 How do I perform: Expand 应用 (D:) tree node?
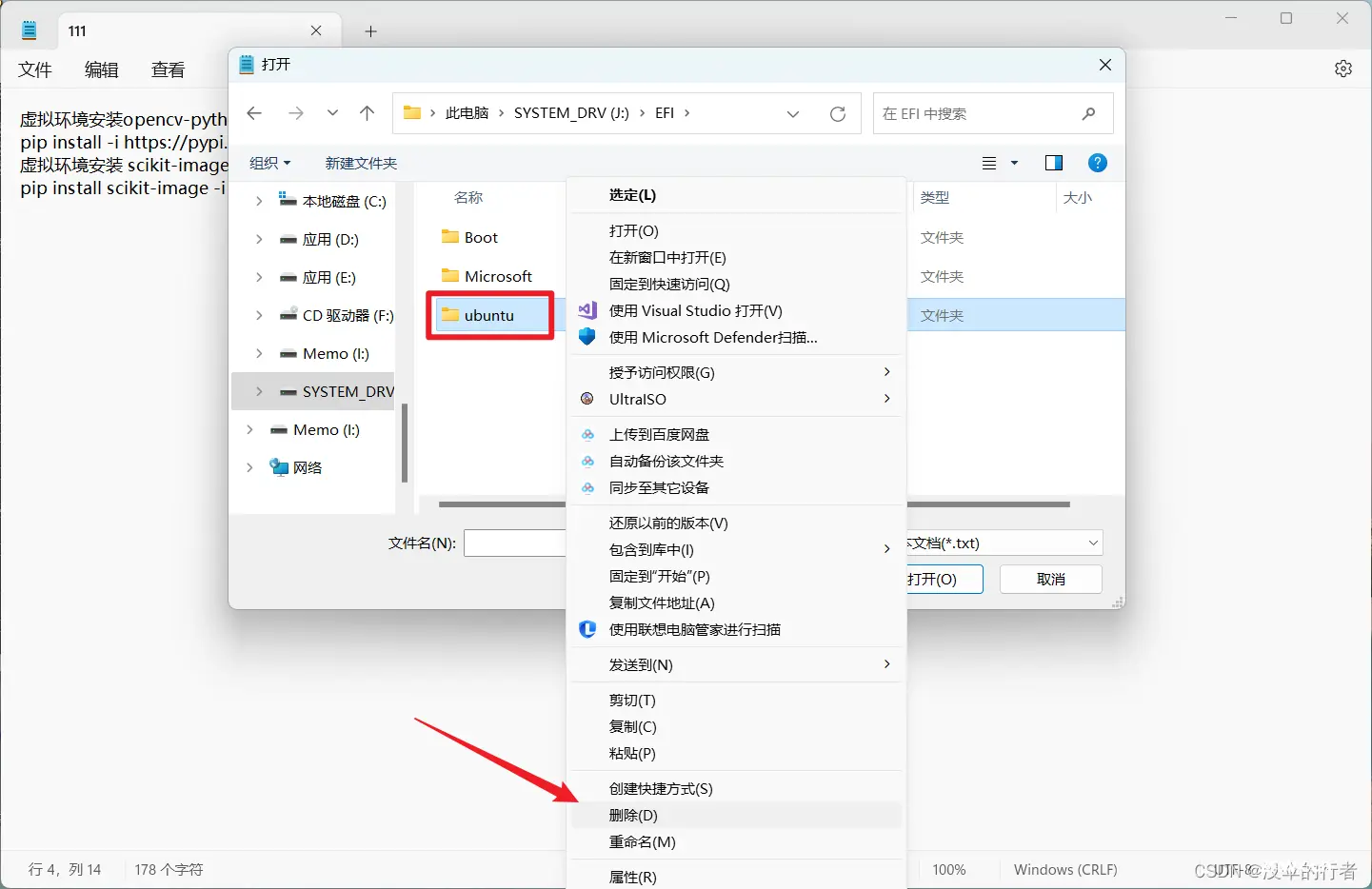259,239
